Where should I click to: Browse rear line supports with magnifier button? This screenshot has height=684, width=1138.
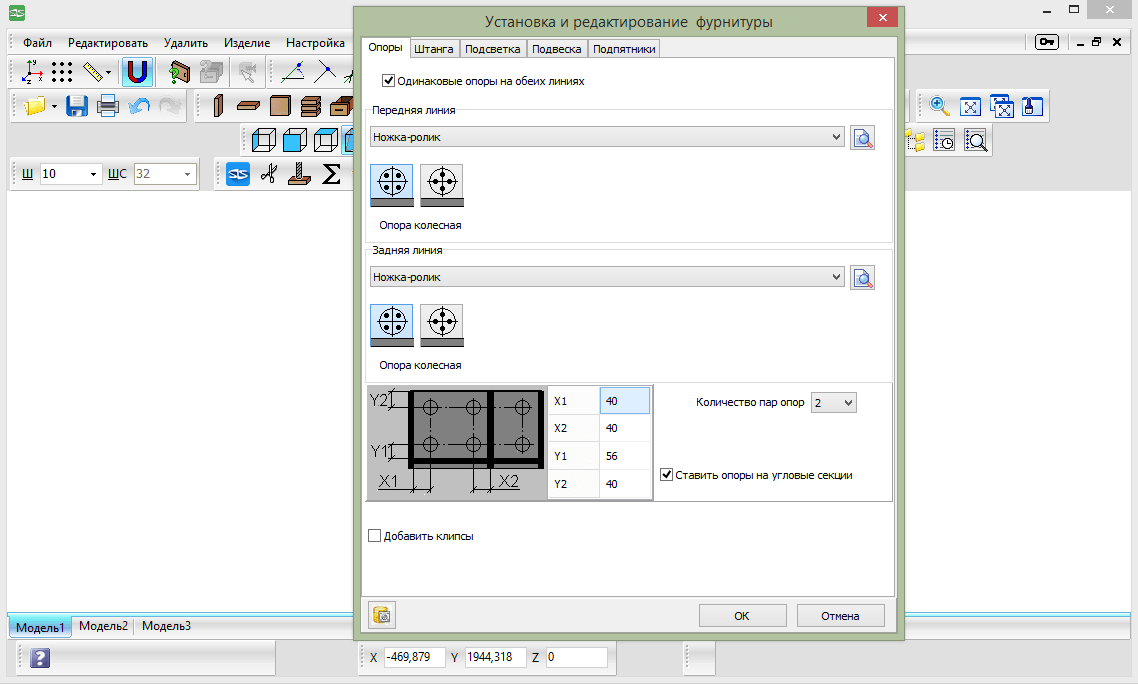pos(862,277)
